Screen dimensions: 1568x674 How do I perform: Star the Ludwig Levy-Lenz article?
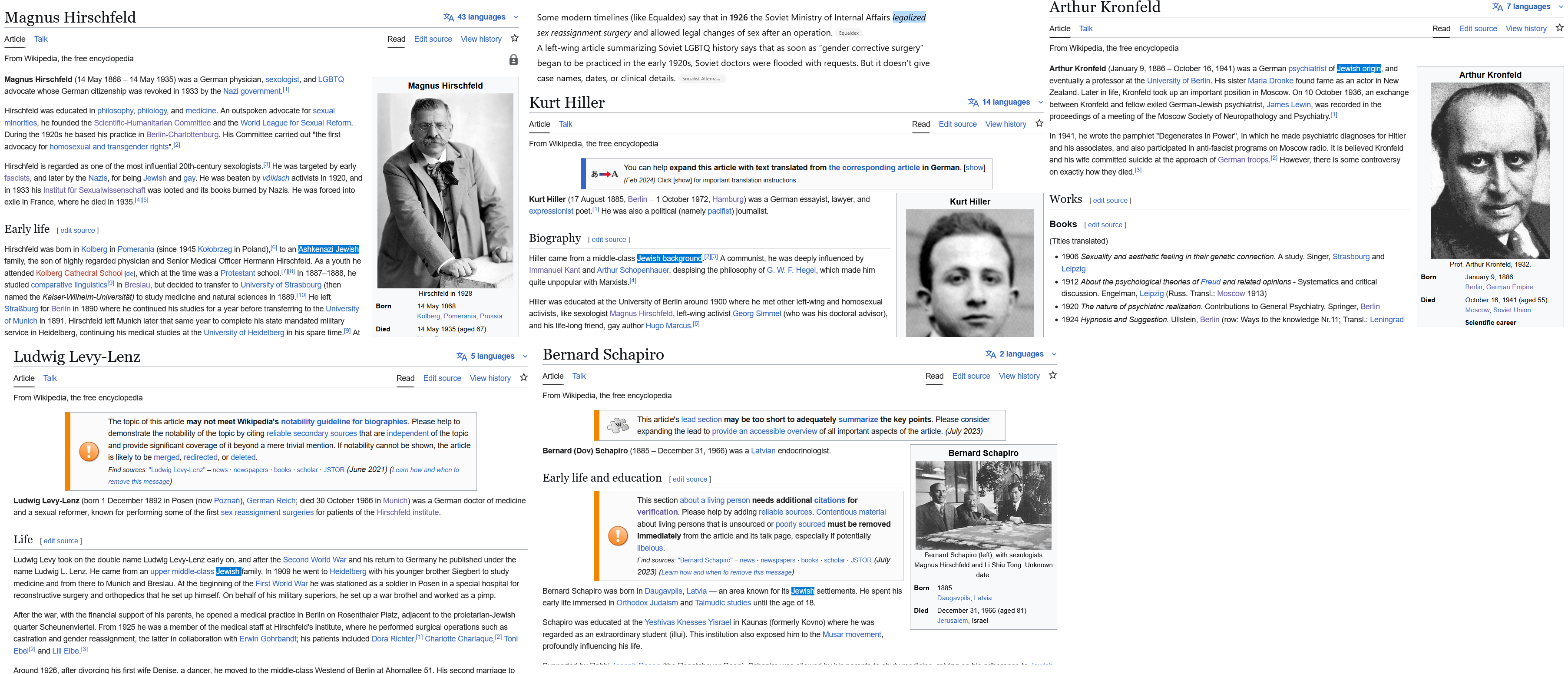pyautogui.click(x=523, y=377)
